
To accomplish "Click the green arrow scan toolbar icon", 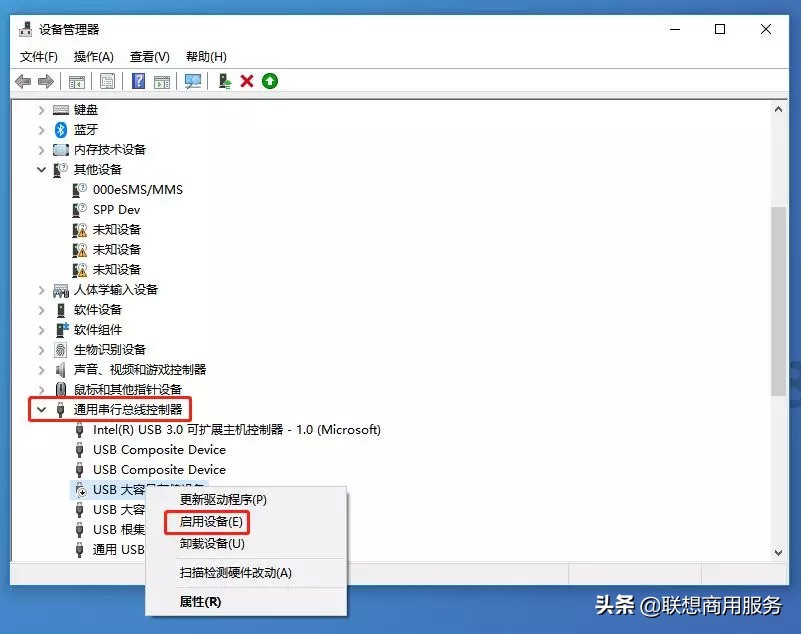I will point(270,81).
